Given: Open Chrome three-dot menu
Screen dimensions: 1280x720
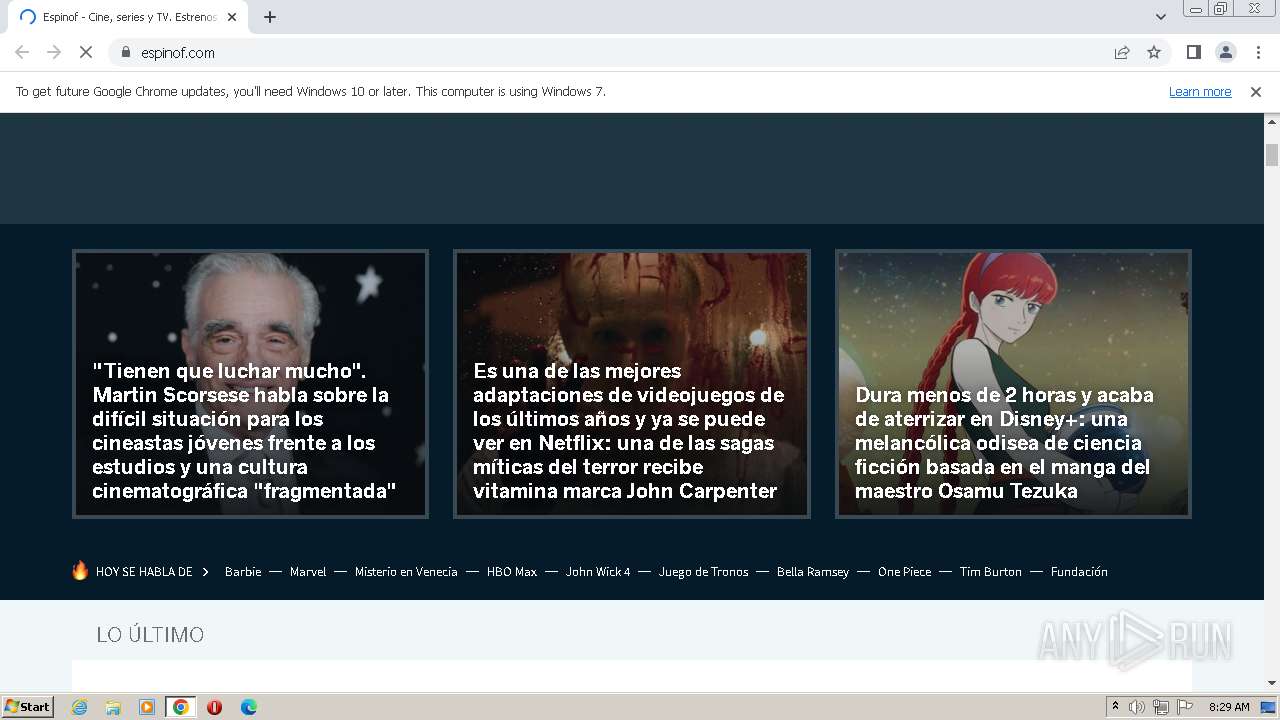Looking at the screenshot, I should [x=1258, y=52].
